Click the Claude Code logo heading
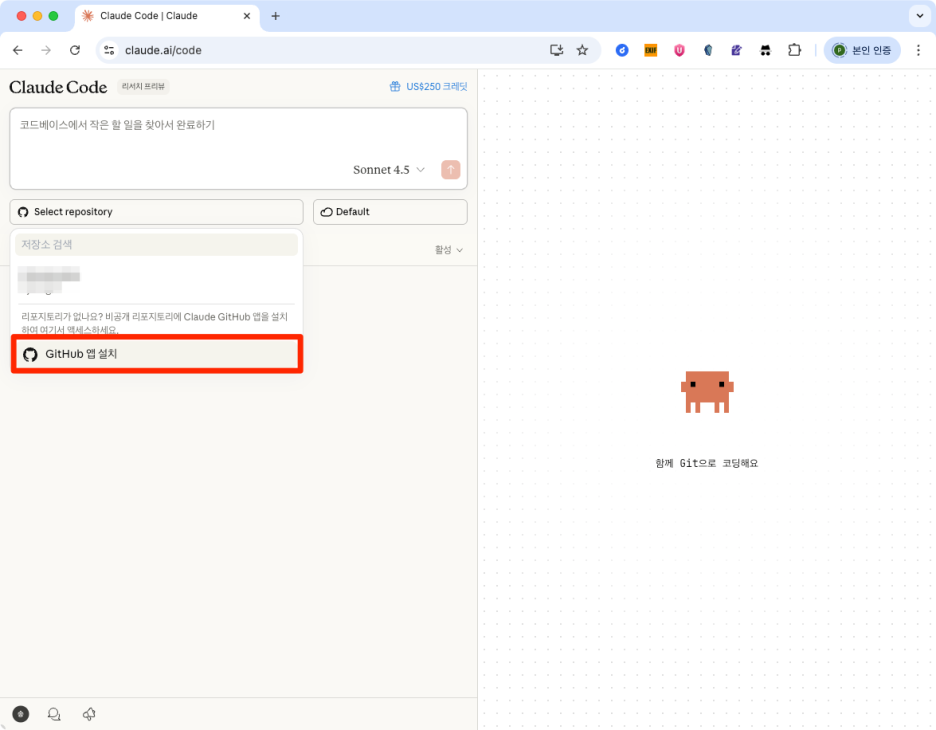 coord(58,87)
